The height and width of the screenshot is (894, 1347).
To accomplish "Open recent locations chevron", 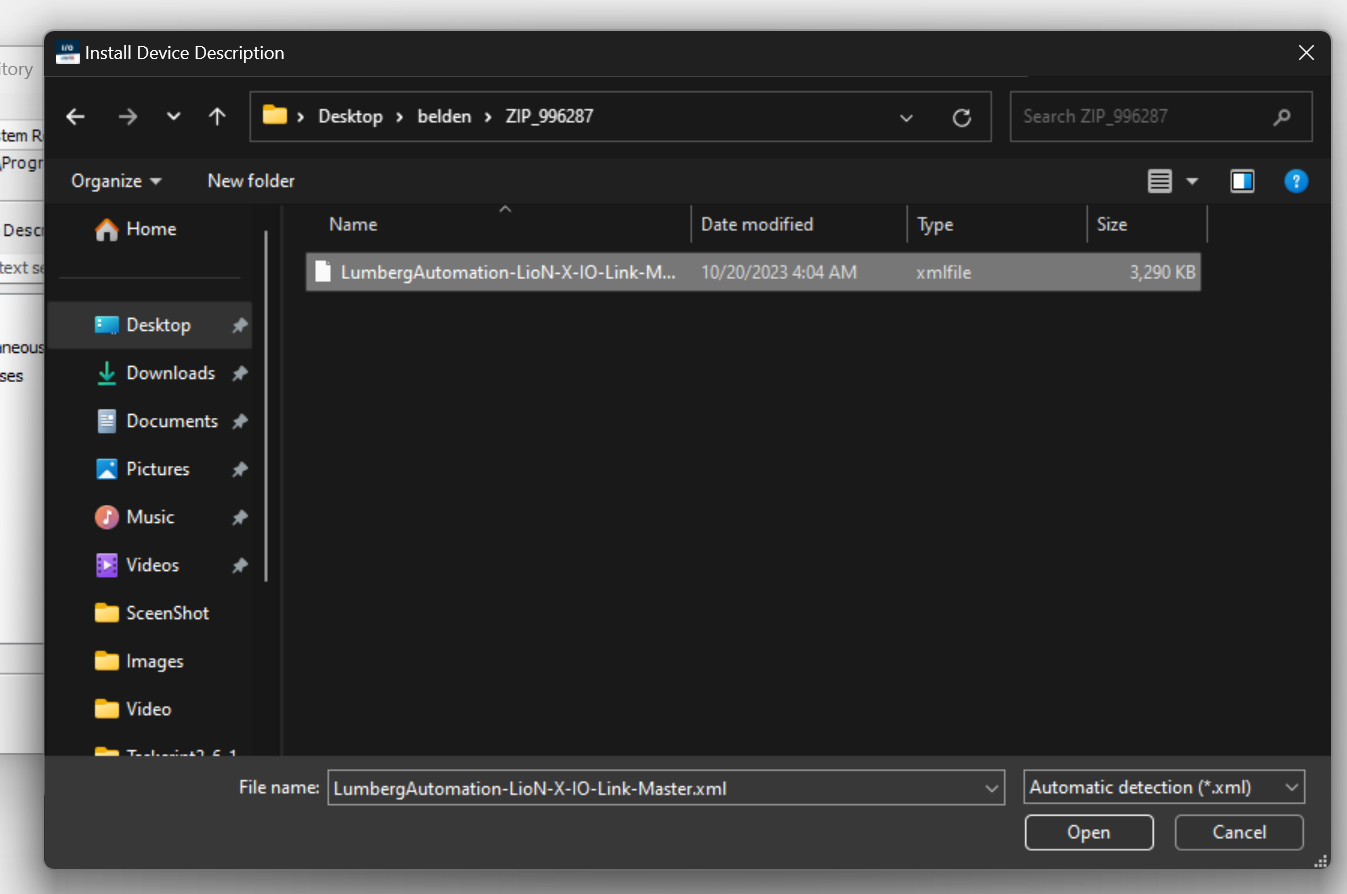I will [x=173, y=117].
